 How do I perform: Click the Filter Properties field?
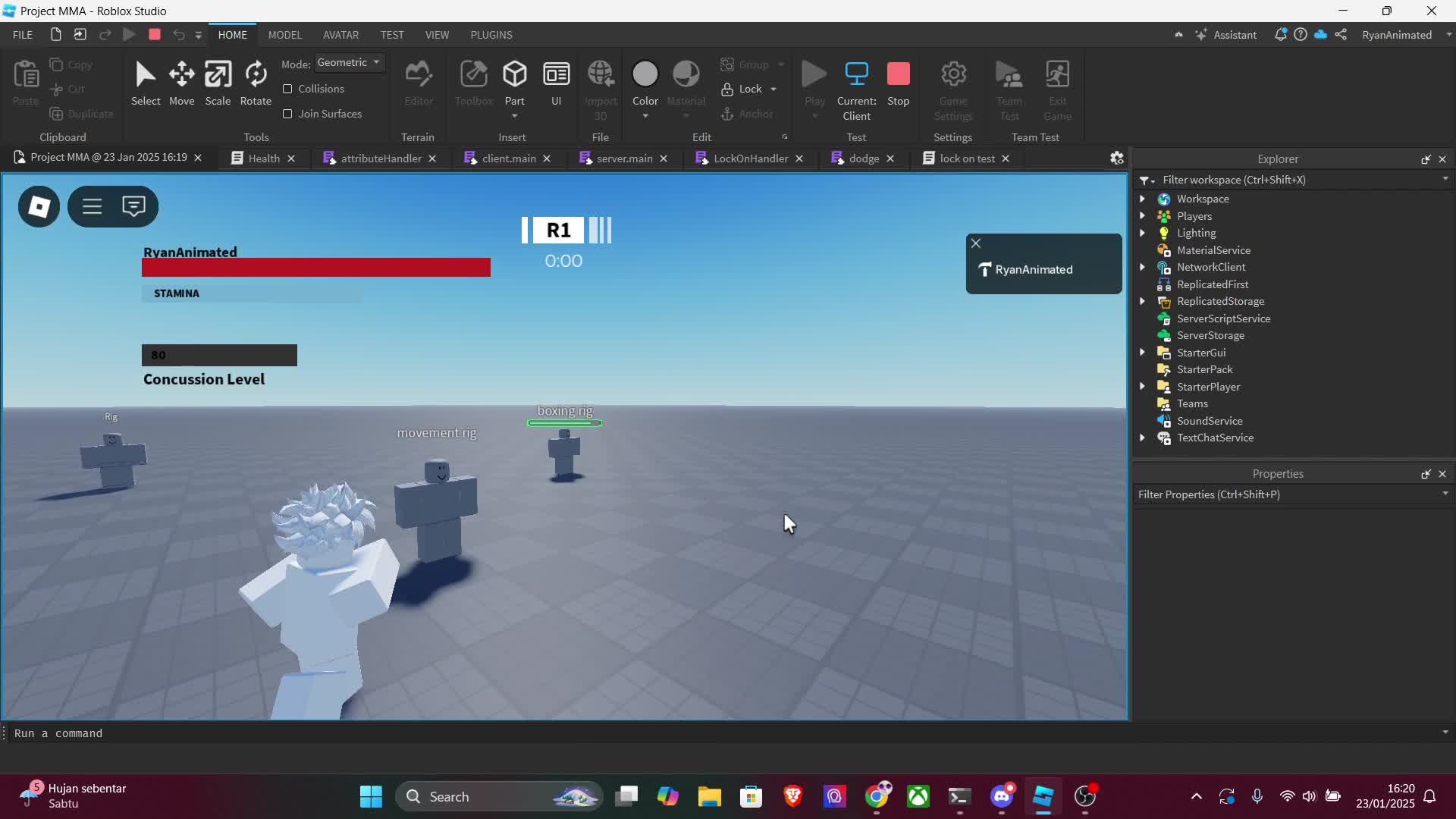pos(1293,494)
